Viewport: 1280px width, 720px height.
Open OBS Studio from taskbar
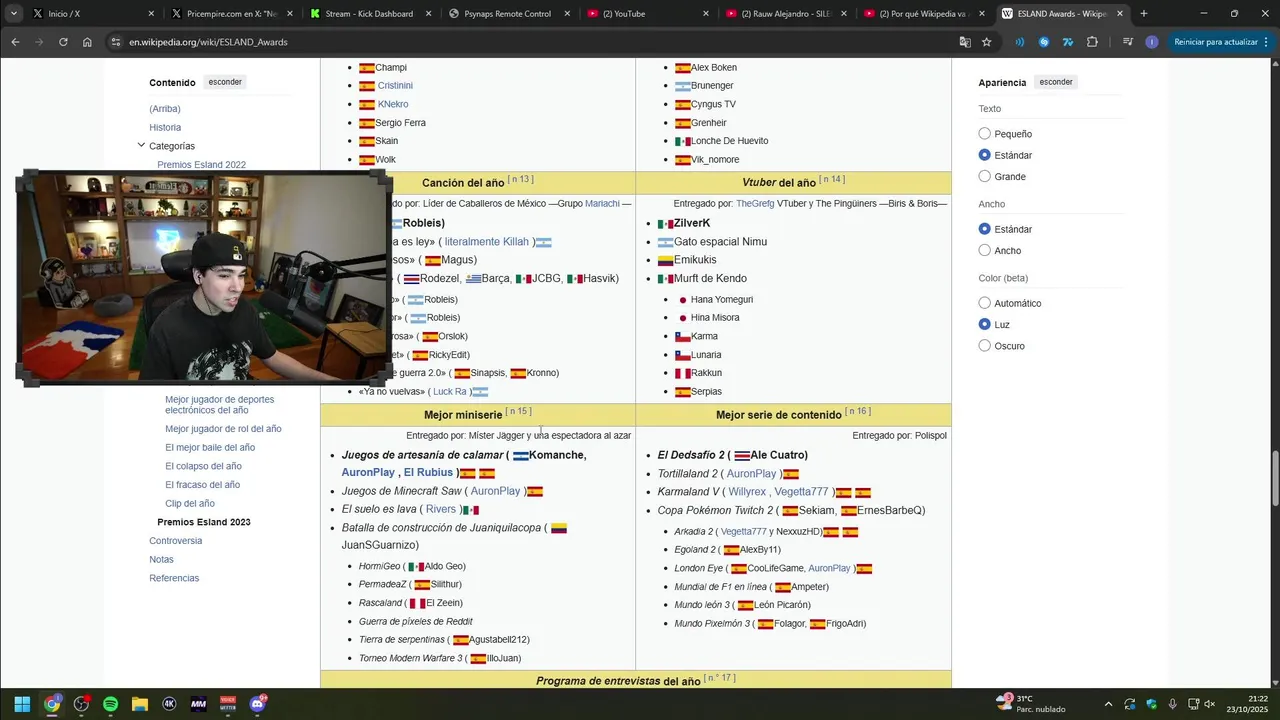coord(81,704)
